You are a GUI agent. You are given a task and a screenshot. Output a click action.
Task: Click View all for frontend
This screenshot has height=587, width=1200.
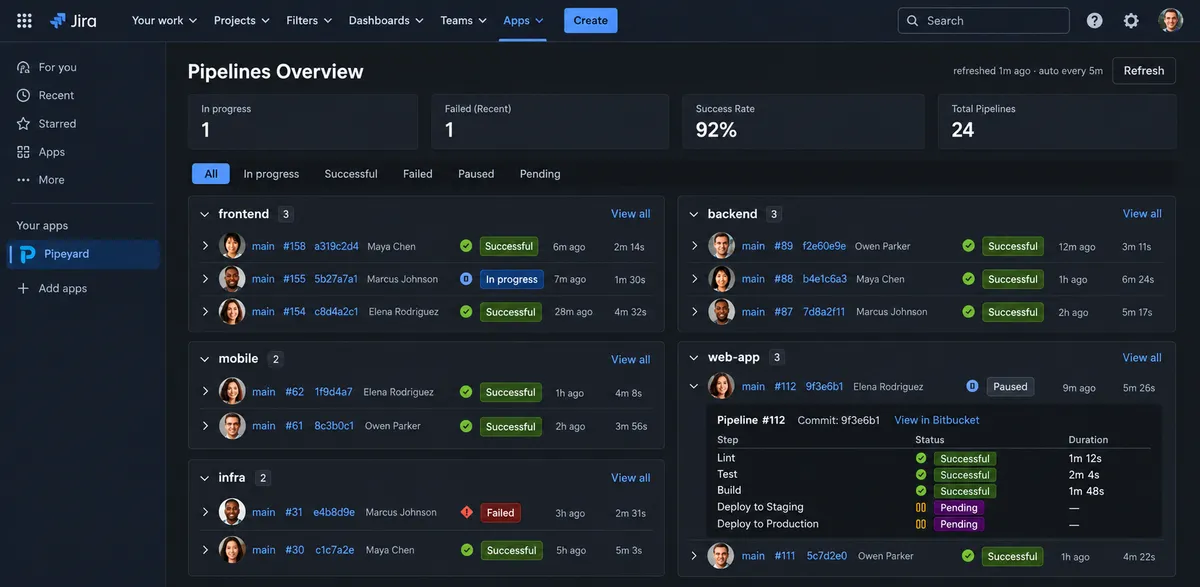tap(631, 214)
